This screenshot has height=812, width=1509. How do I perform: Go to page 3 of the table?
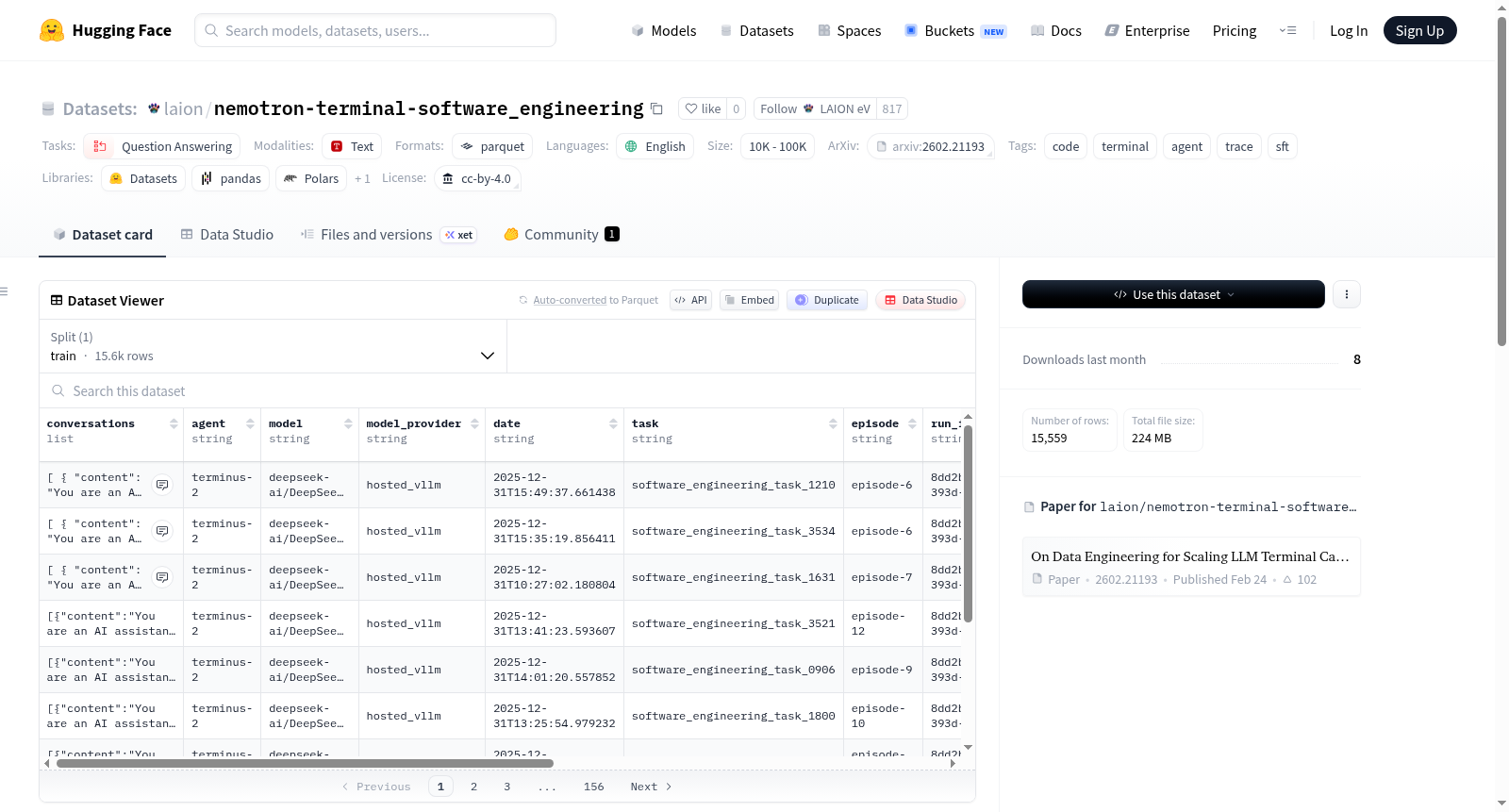(x=506, y=787)
